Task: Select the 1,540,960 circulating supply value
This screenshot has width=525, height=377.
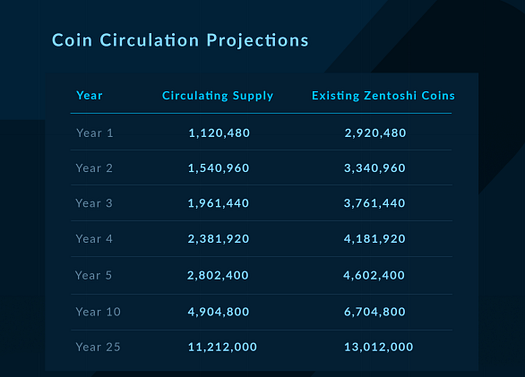Action: (219, 168)
